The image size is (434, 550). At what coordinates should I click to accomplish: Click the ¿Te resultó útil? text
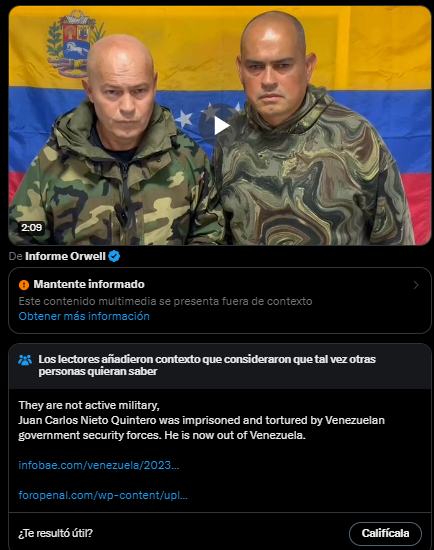[x=55, y=533]
